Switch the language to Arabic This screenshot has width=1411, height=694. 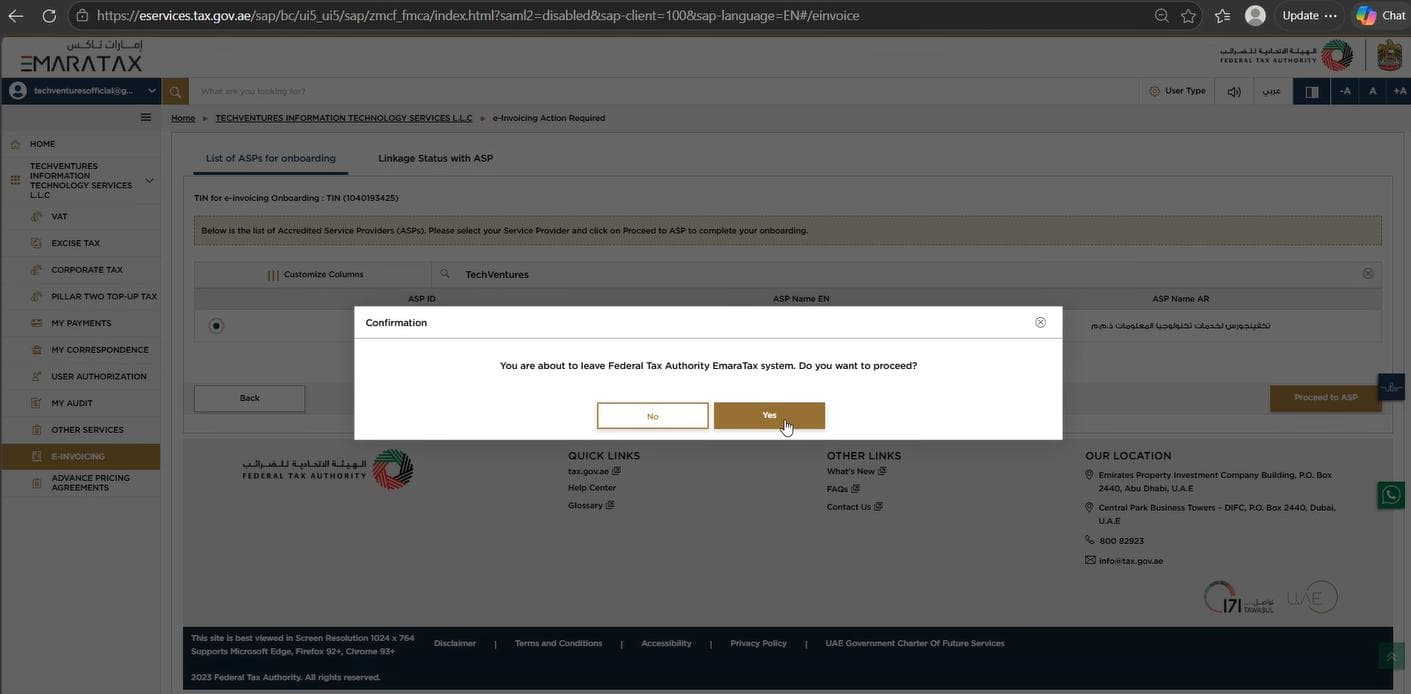(1271, 91)
